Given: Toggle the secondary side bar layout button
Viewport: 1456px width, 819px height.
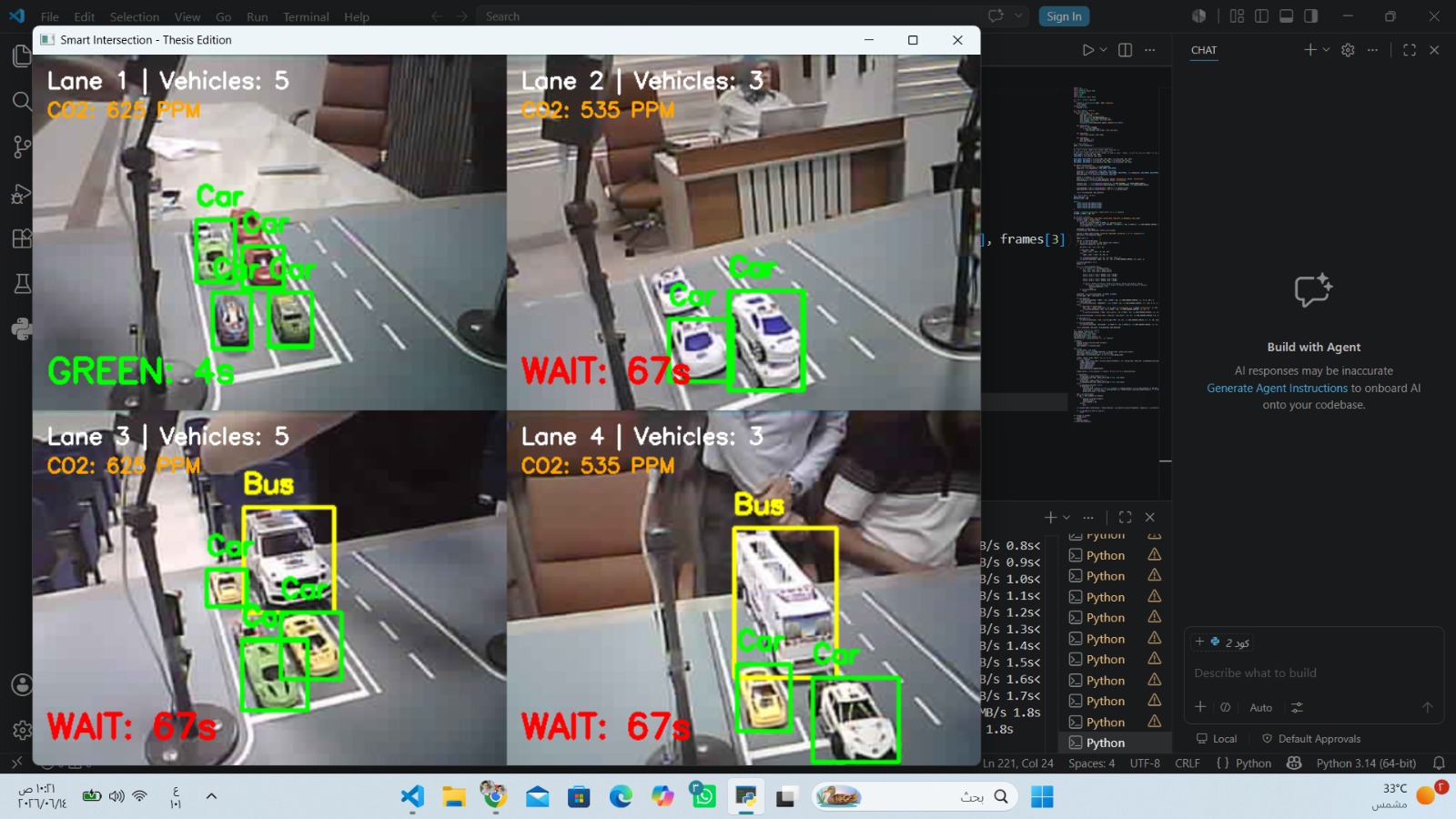Looking at the screenshot, I should [x=1311, y=16].
